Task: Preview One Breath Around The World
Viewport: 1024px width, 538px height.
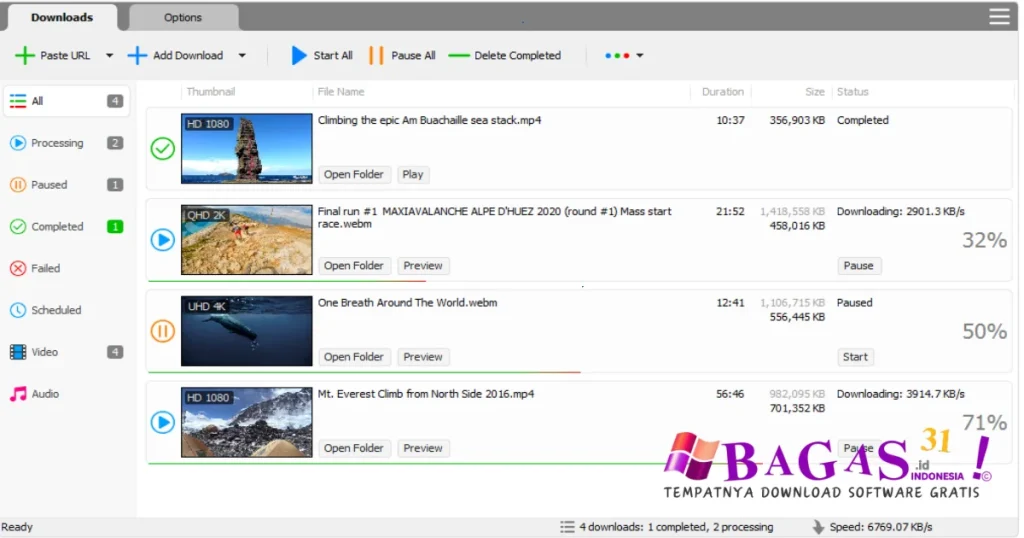Action: click(x=423, y=357)
